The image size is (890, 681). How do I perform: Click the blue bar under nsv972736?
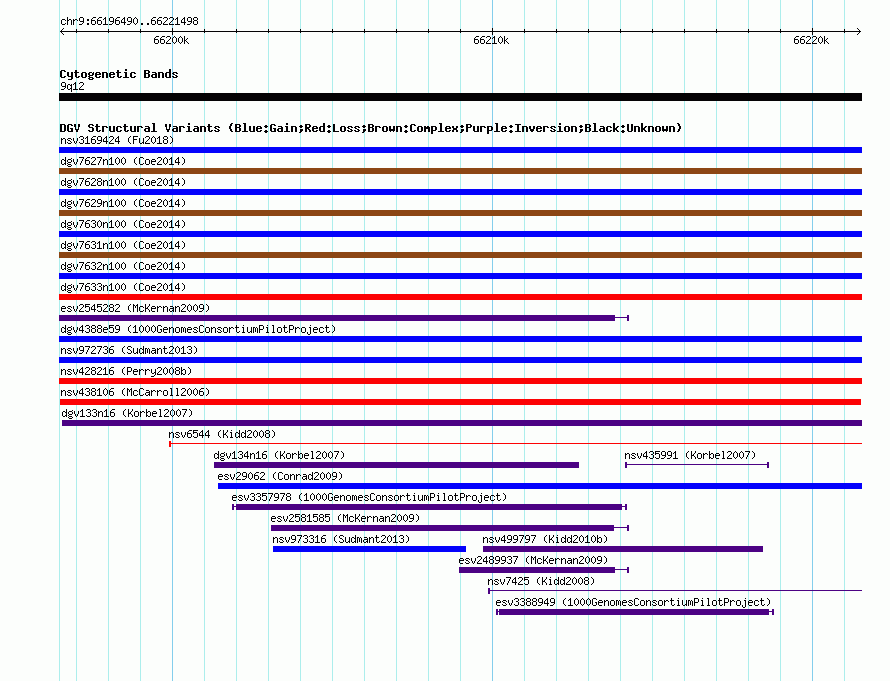[460, 360]
